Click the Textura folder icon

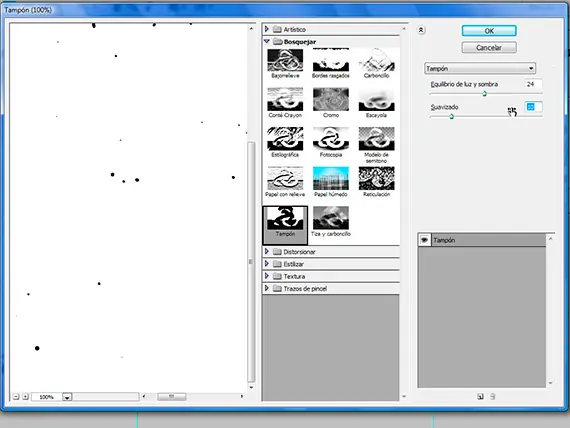[x=277, y=276]
